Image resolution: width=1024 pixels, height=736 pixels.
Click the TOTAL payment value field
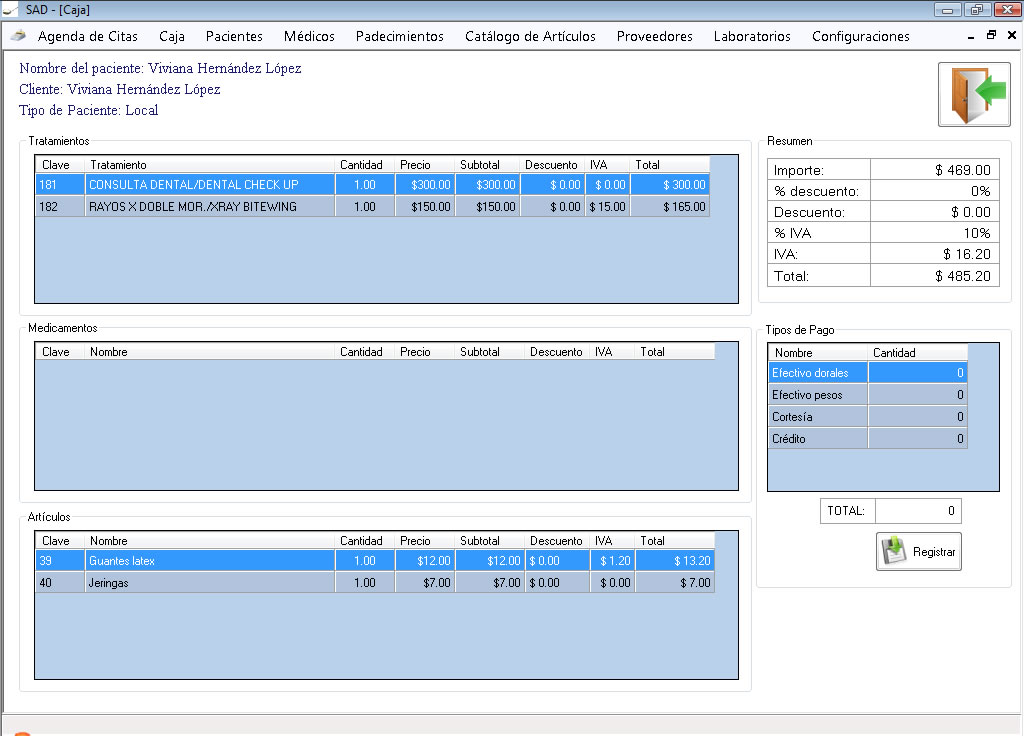click(918, 511)
